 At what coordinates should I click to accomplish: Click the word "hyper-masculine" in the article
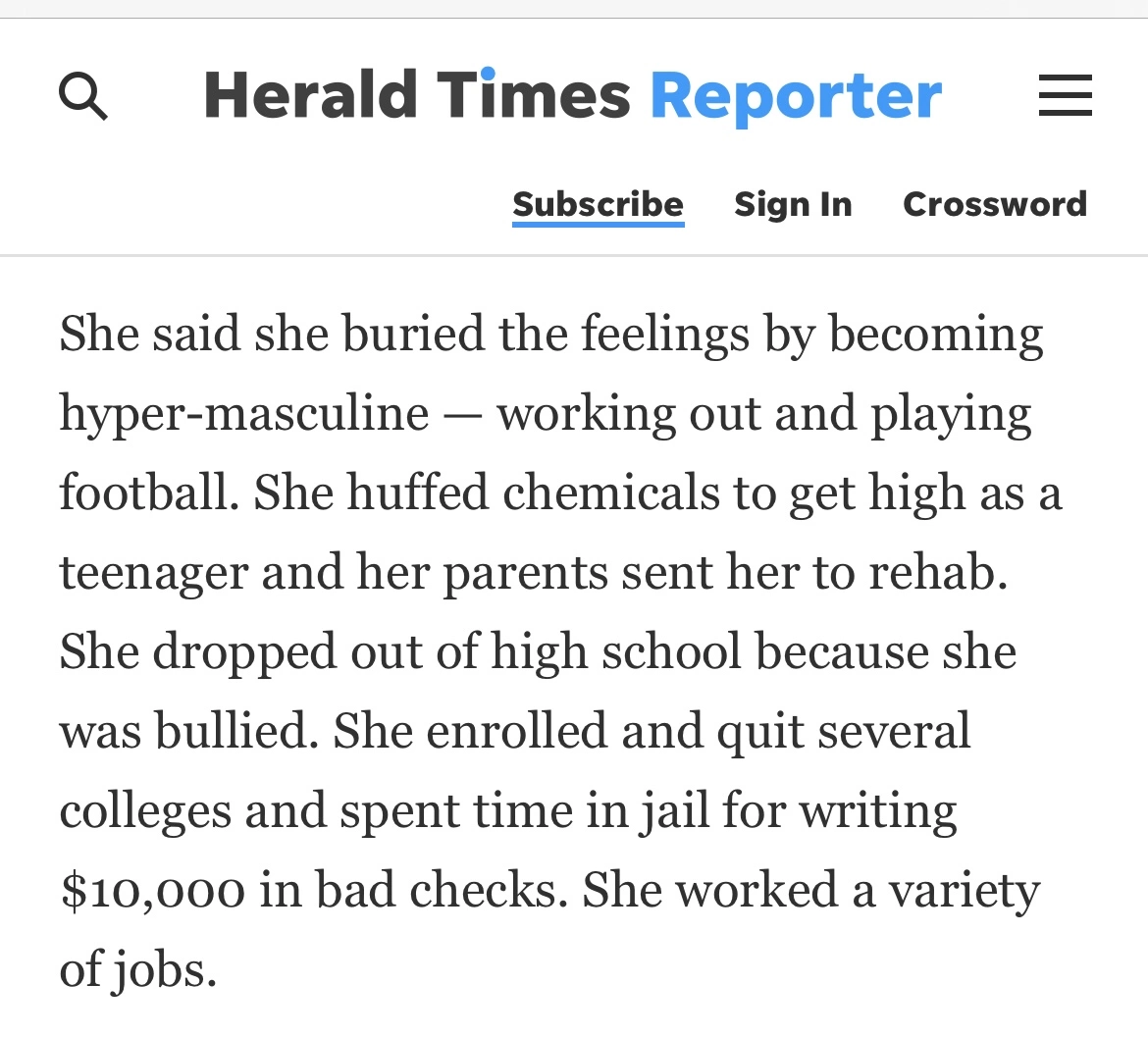[x=244, y=414]
